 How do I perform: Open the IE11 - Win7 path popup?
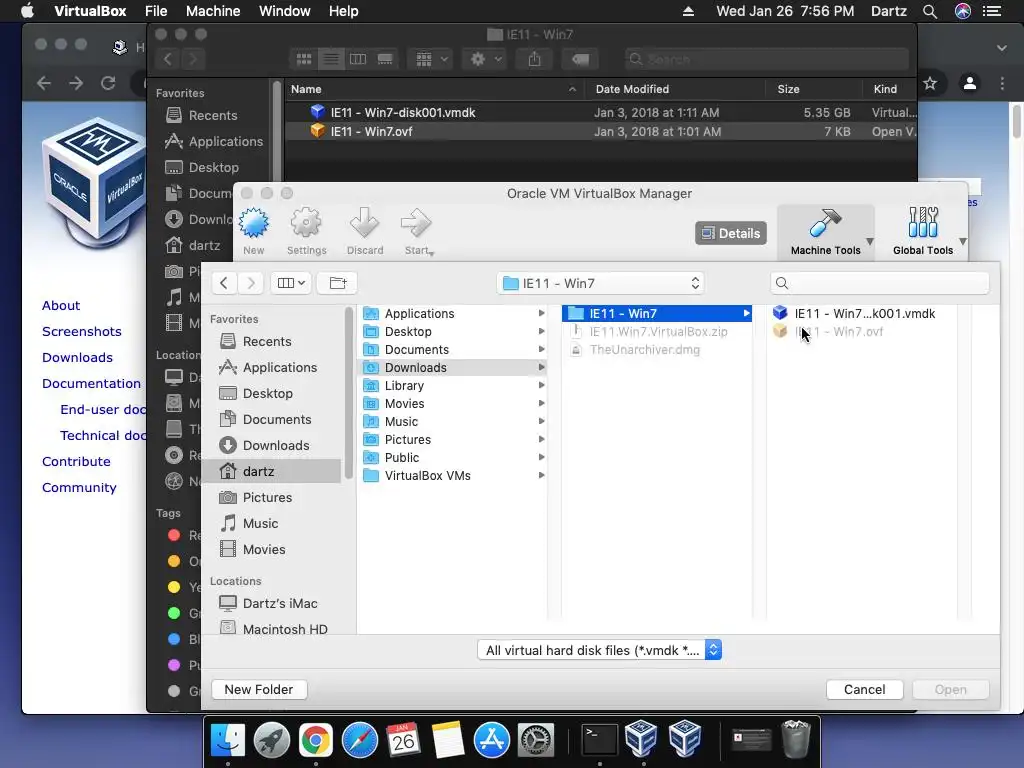[x=600, y=283]
